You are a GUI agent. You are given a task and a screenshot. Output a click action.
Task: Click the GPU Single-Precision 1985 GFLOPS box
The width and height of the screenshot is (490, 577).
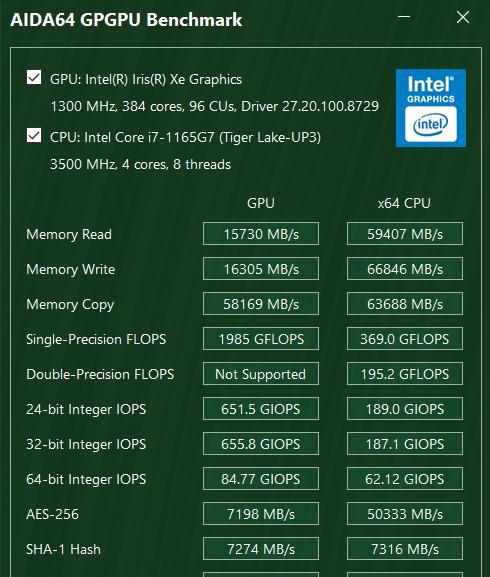[261, 339]
